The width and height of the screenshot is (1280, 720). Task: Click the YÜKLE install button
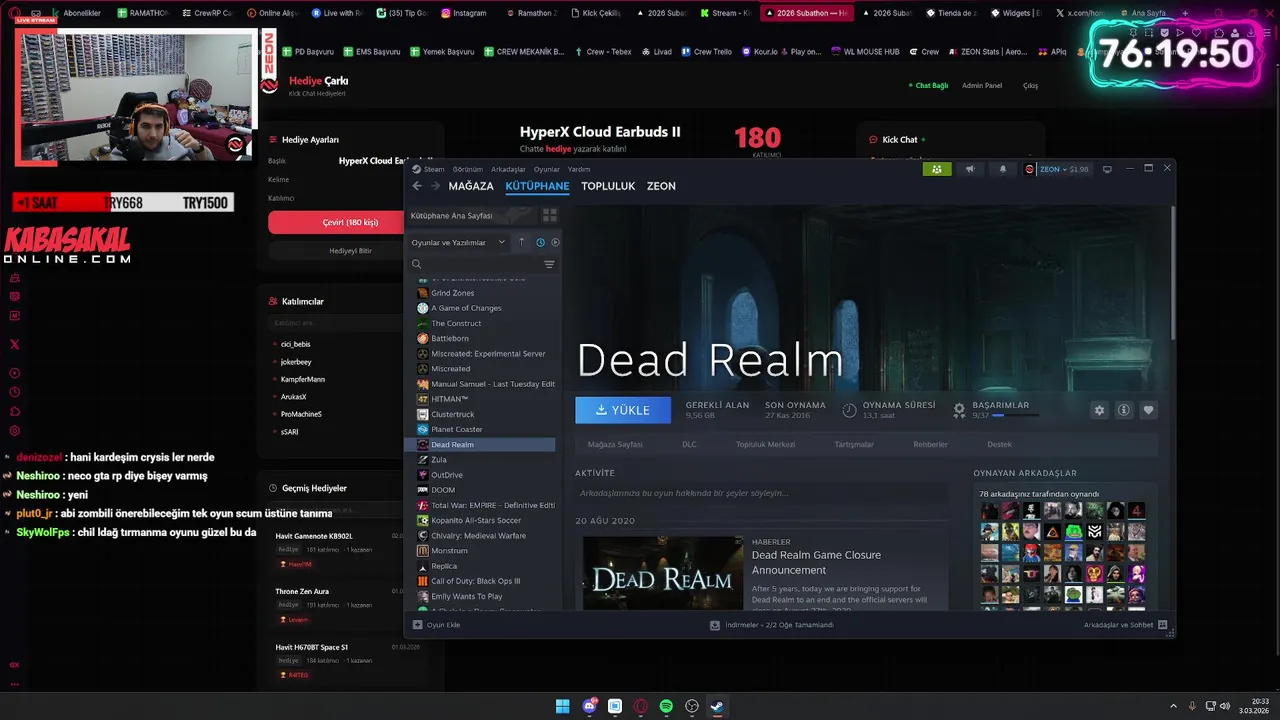[623, 410]
